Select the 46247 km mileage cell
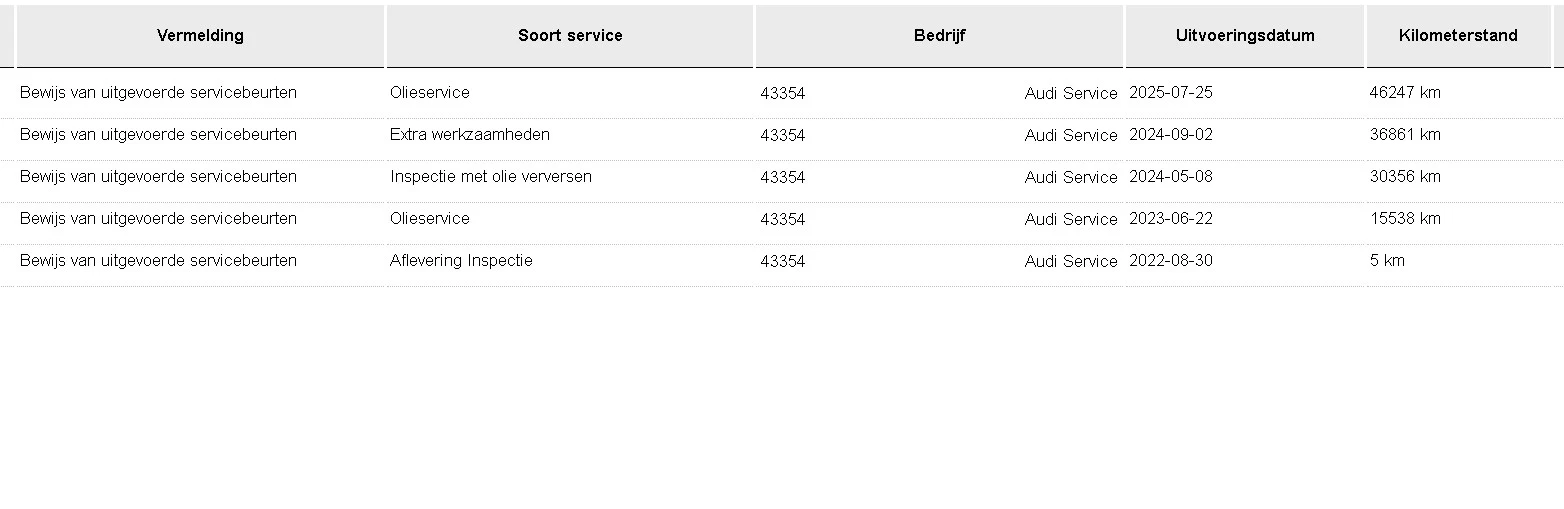Viewport: 1564px width, 509px height. coord(1405,93)
